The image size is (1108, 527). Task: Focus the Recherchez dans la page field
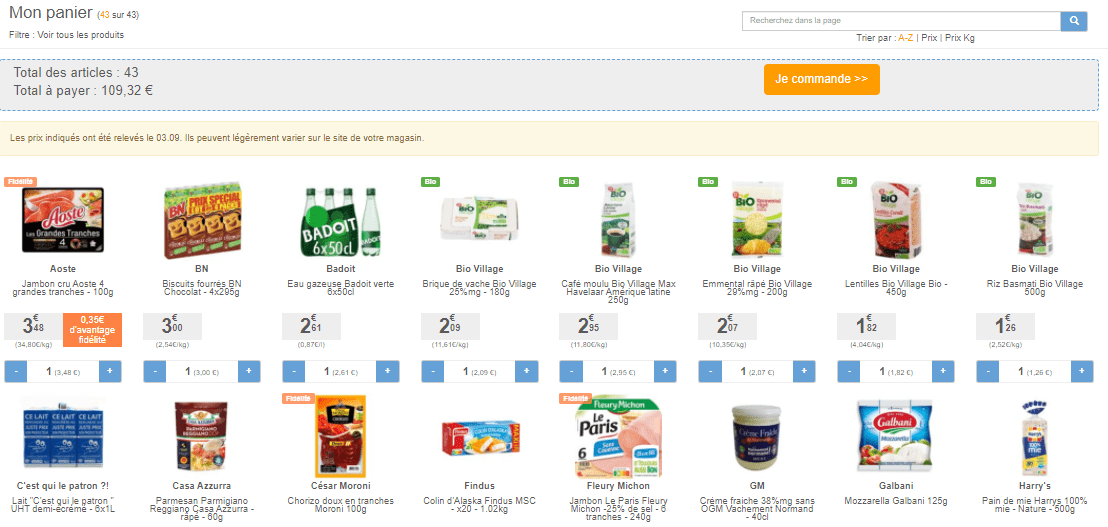901,21
